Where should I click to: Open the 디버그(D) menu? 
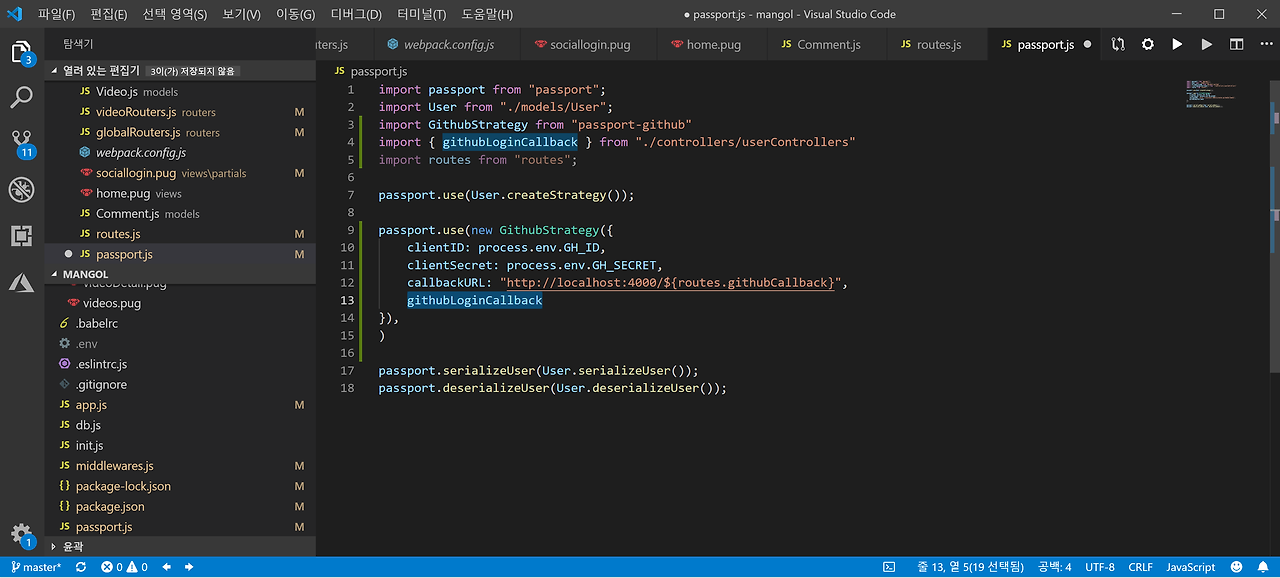(356, 14)
